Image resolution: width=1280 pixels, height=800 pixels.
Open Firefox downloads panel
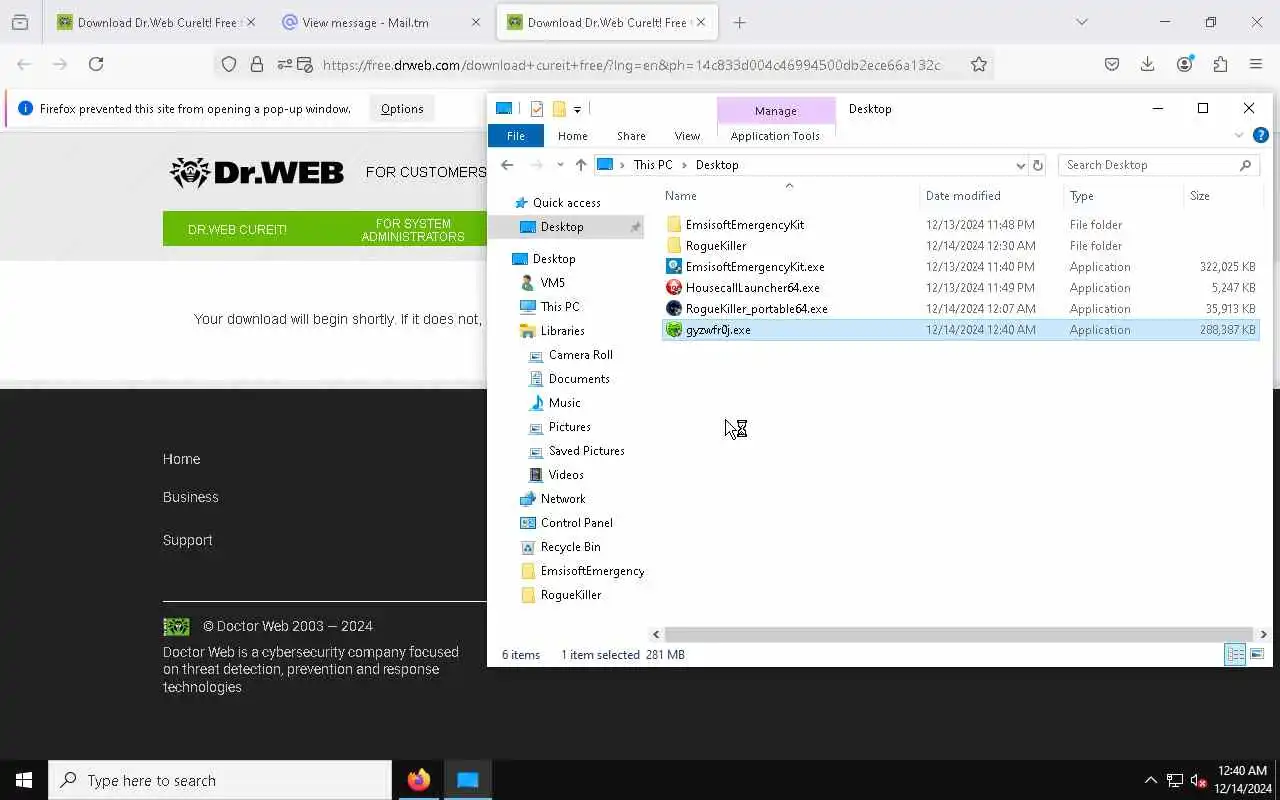[1148, 64]
